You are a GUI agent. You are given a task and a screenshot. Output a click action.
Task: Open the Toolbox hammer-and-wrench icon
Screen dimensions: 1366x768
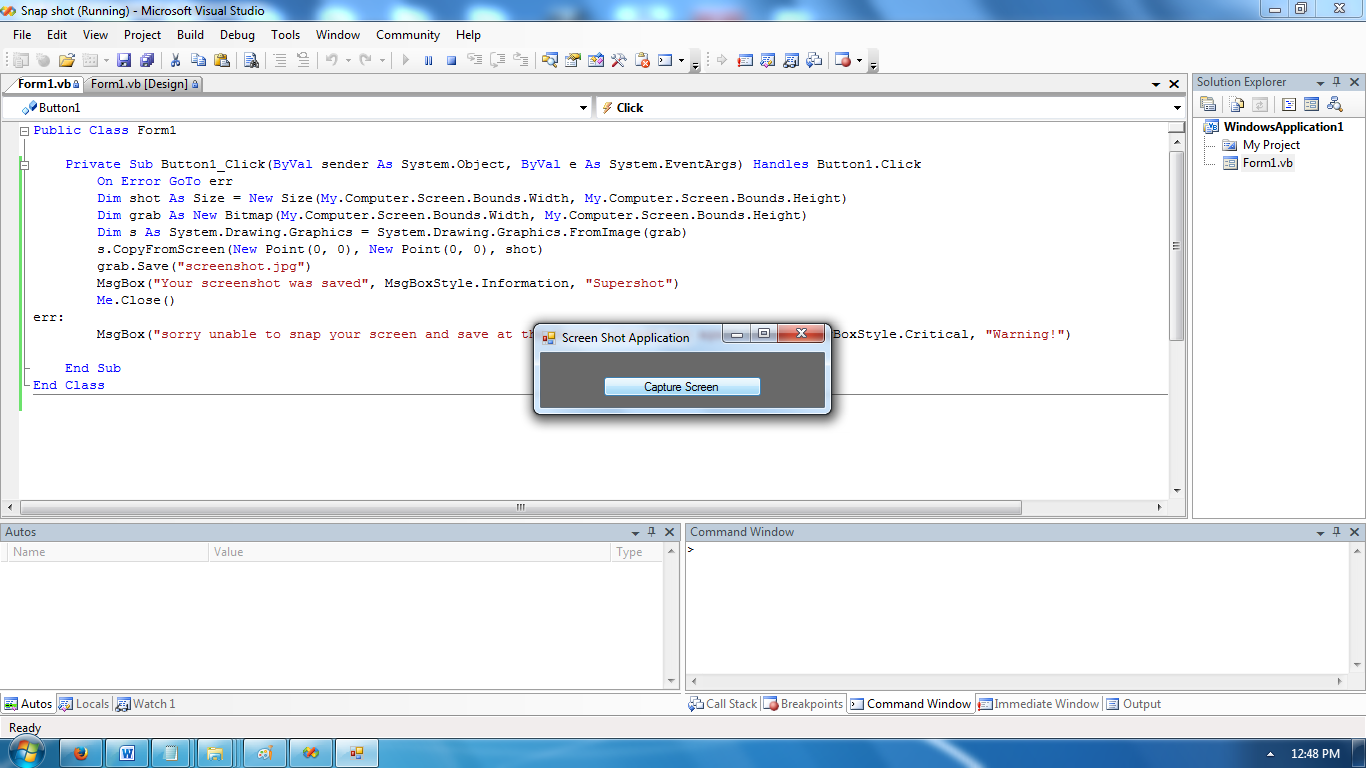click(x=619, y=60)
